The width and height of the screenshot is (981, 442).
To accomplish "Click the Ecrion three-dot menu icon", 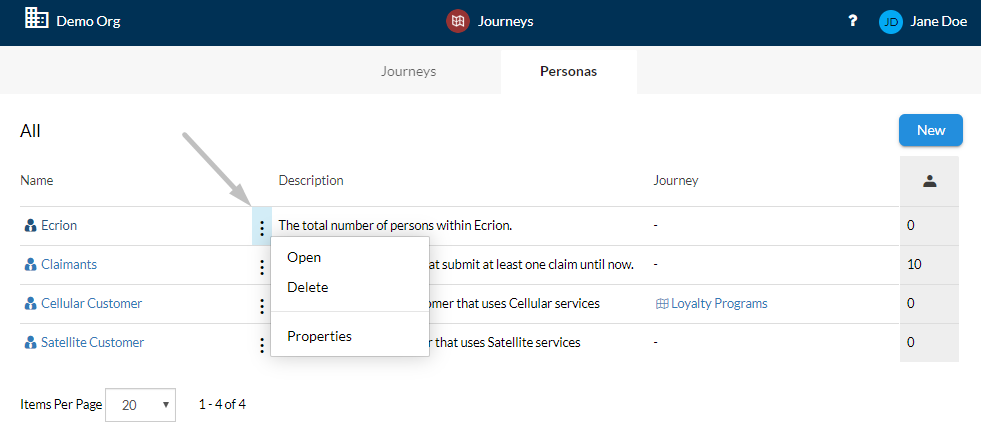I will [x=262, y=227].
